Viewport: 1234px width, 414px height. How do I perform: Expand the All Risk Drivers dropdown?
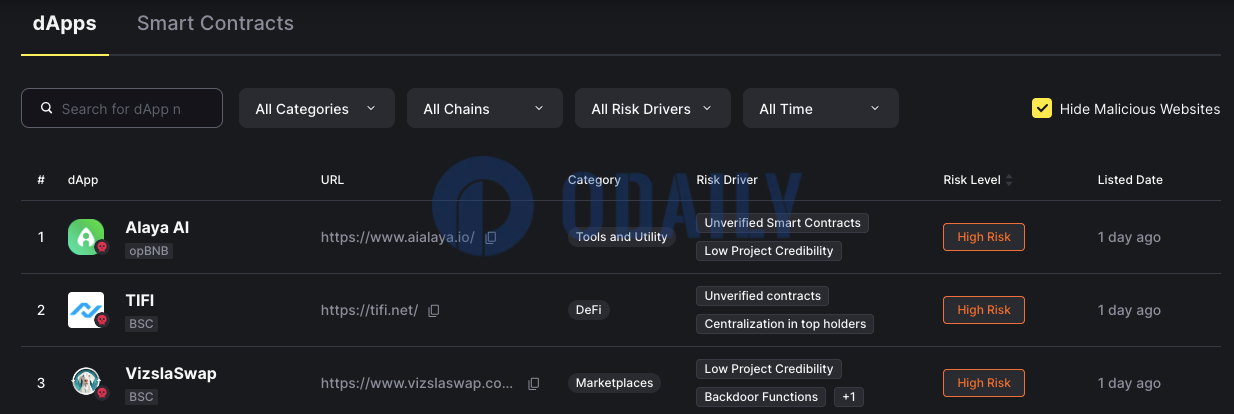(652, 108)
